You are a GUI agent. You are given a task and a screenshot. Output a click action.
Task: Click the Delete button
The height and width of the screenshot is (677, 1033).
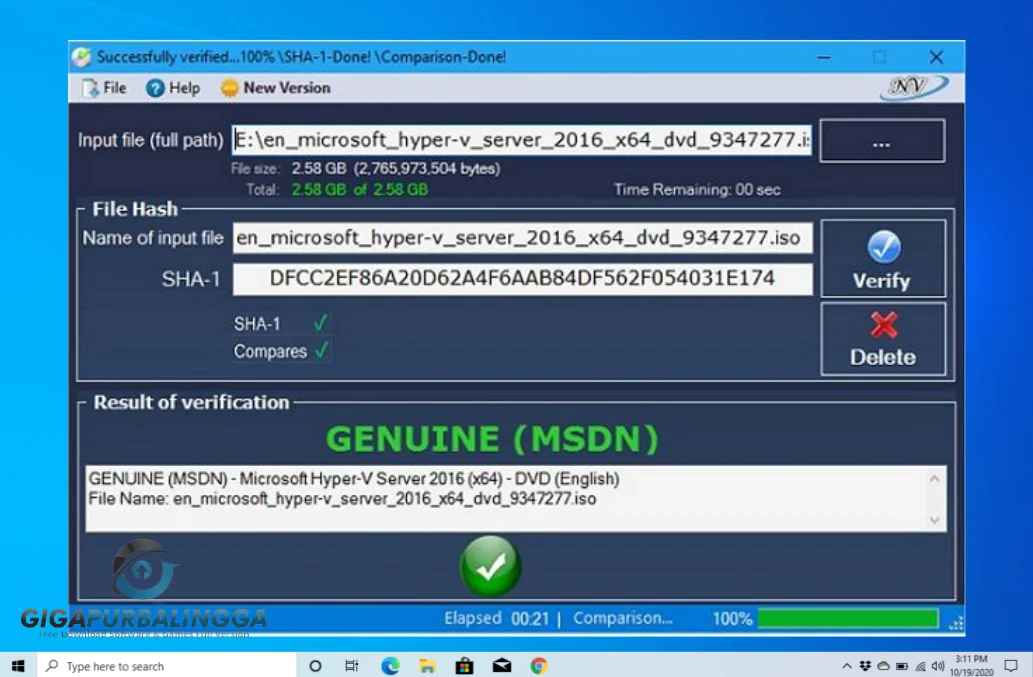click(883, 339)
